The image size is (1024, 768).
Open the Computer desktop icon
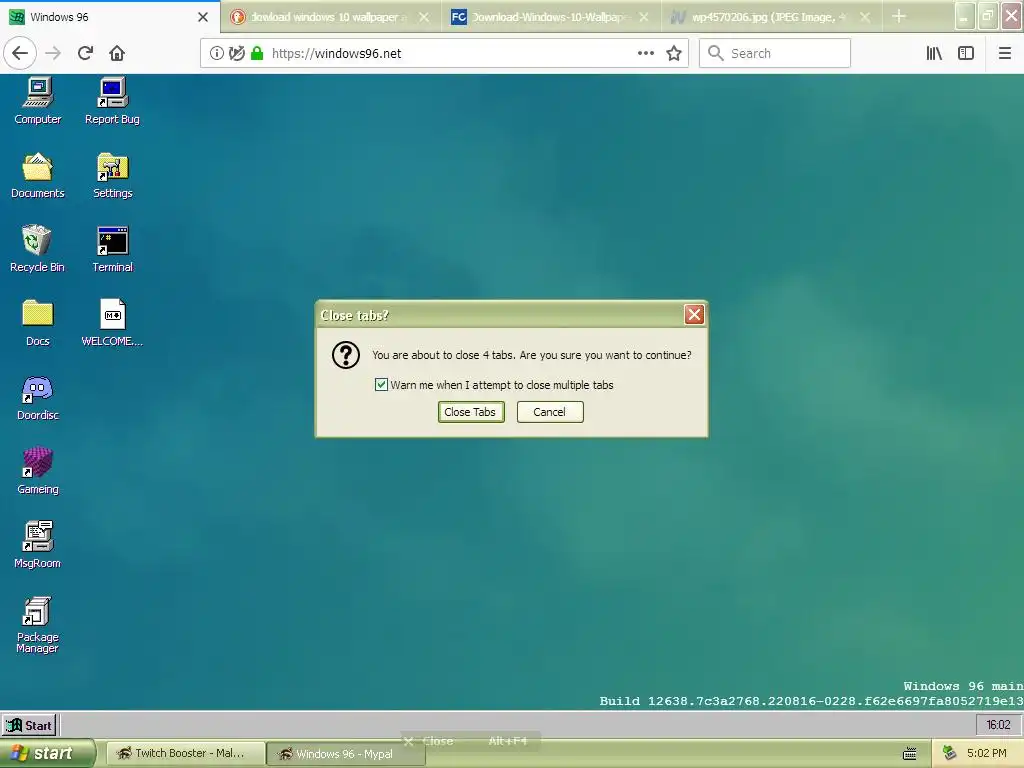point(37,101)
